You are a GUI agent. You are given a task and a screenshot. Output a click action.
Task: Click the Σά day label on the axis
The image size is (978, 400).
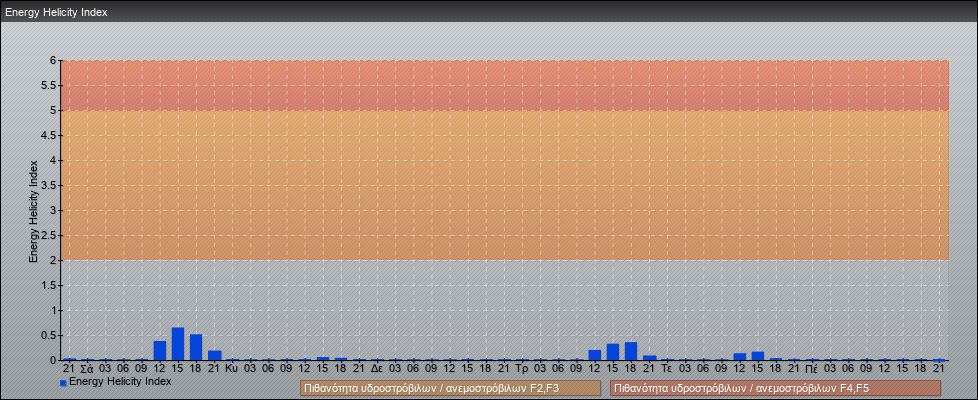[x=87, y=369]
